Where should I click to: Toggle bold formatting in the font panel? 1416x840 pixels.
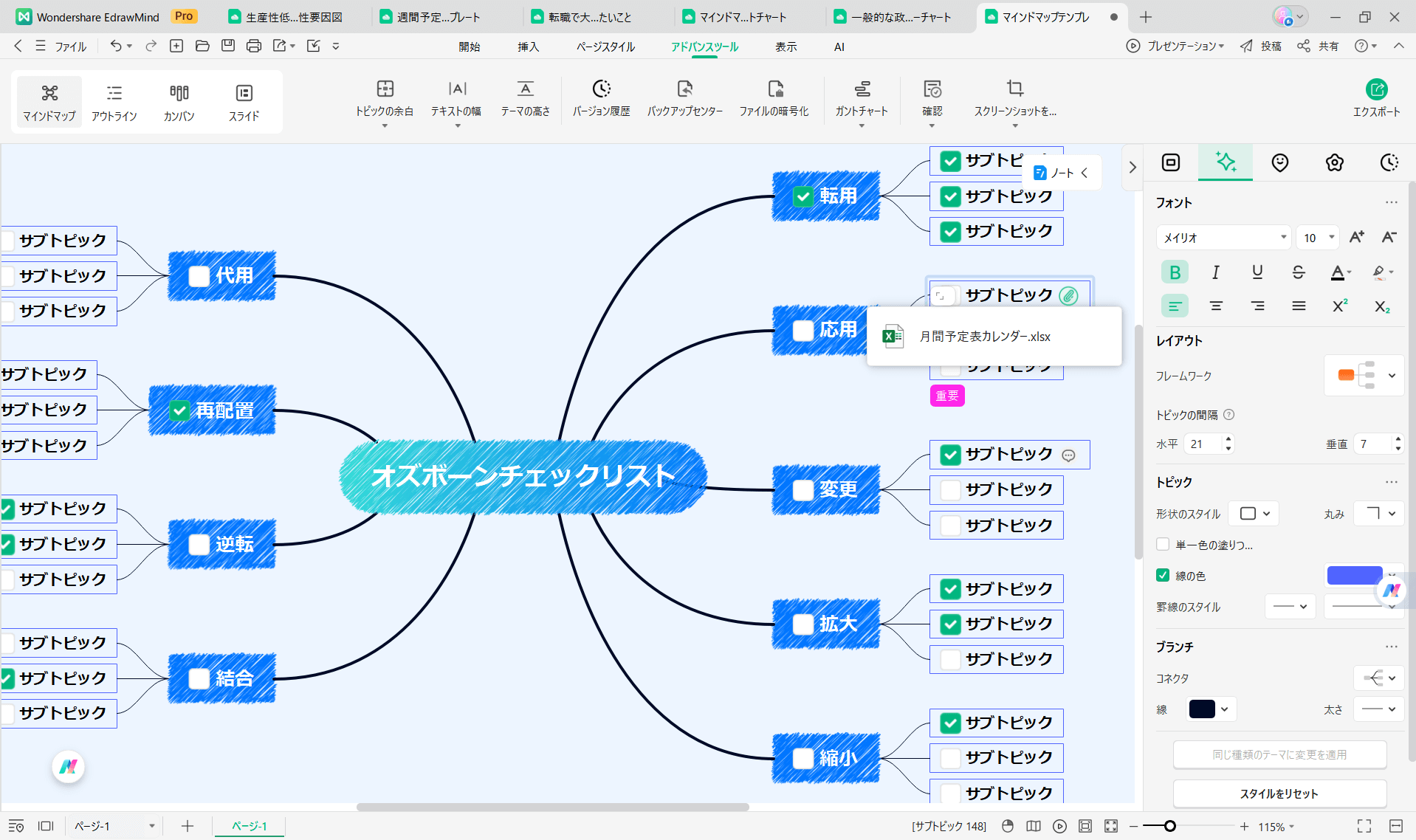1175,272
